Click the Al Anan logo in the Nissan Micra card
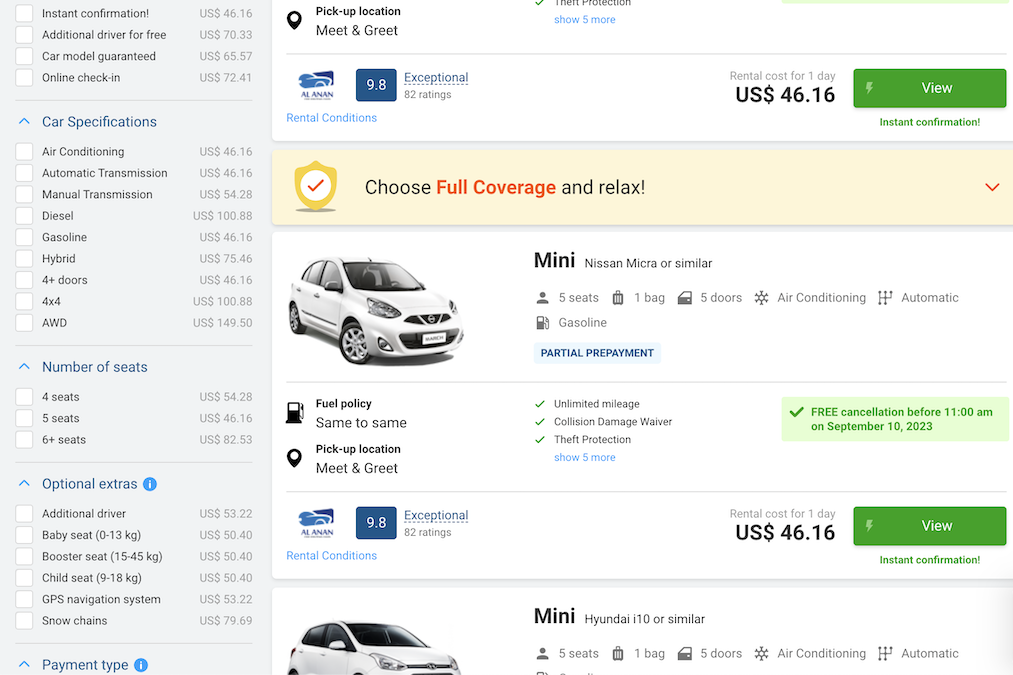 (x=317, y=523)
